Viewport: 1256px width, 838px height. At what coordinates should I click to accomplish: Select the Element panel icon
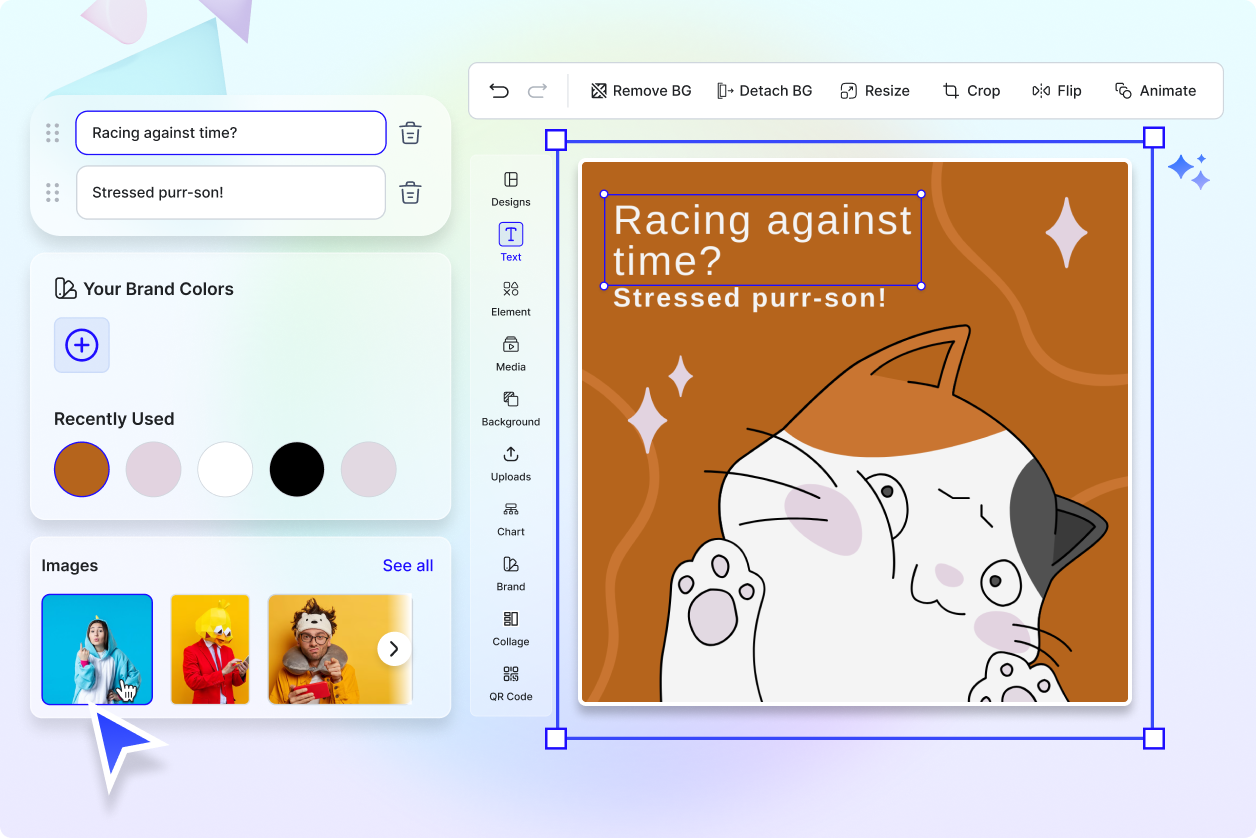tap(510, 297)
